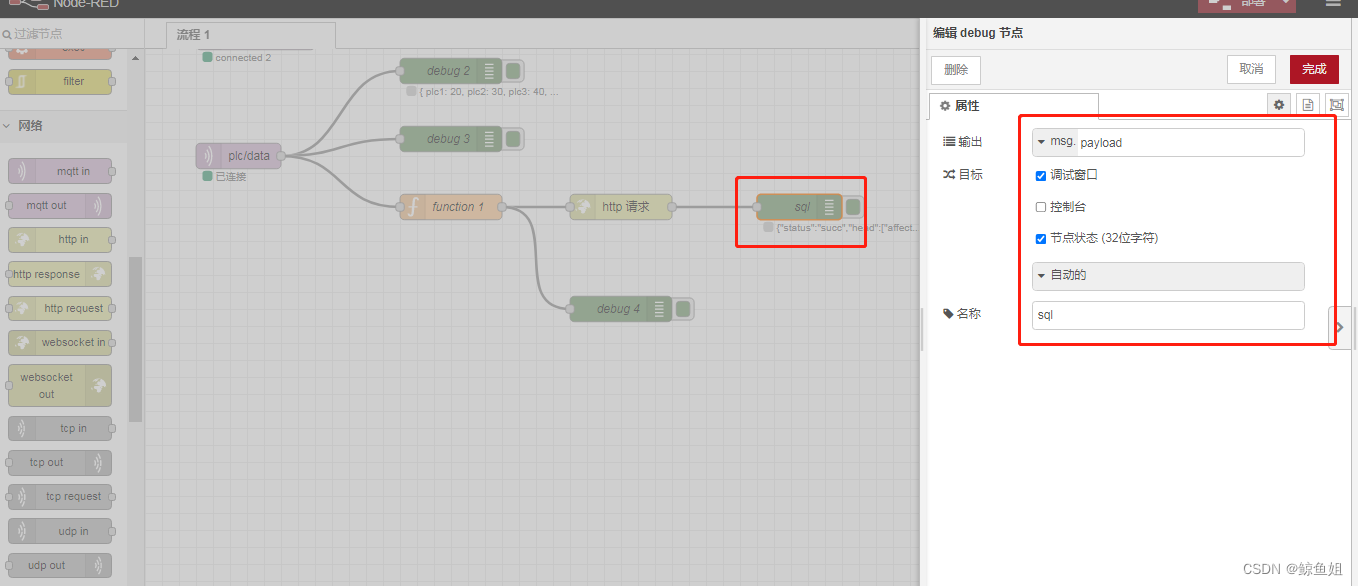
Task: Open node properties gear icon
Action: pyautogui.click(x=1278, y=105)
